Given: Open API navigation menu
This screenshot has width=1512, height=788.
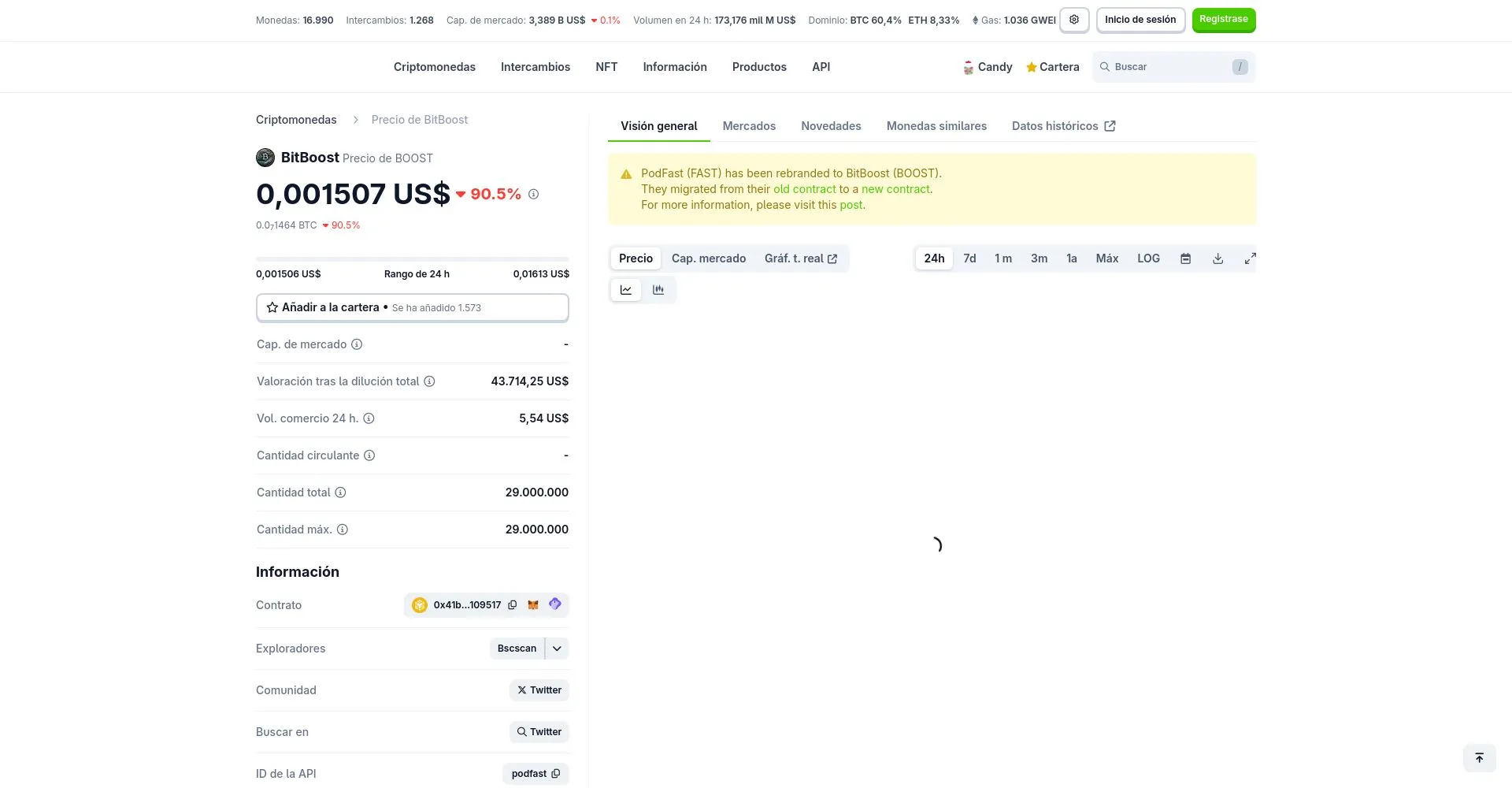Looking at the screenshot, I should click(x=821, y=67).
